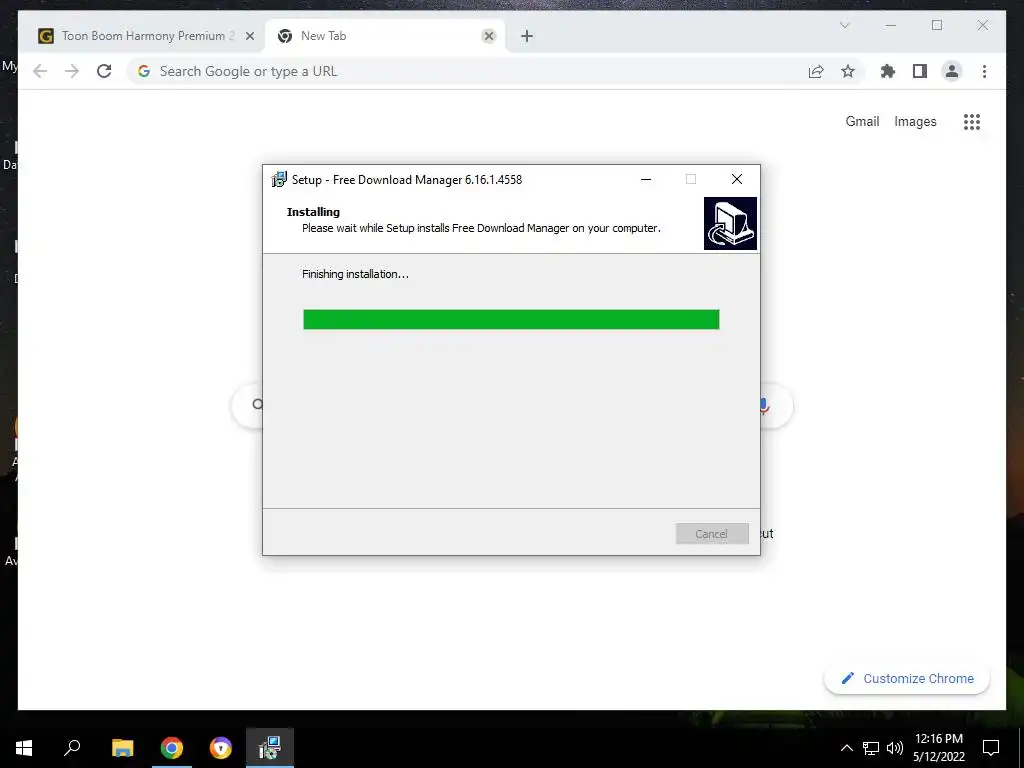The width and height of the screenshot is (1024, 768).
Task: Click Customize Chrome button
Action: pos(907,679)
